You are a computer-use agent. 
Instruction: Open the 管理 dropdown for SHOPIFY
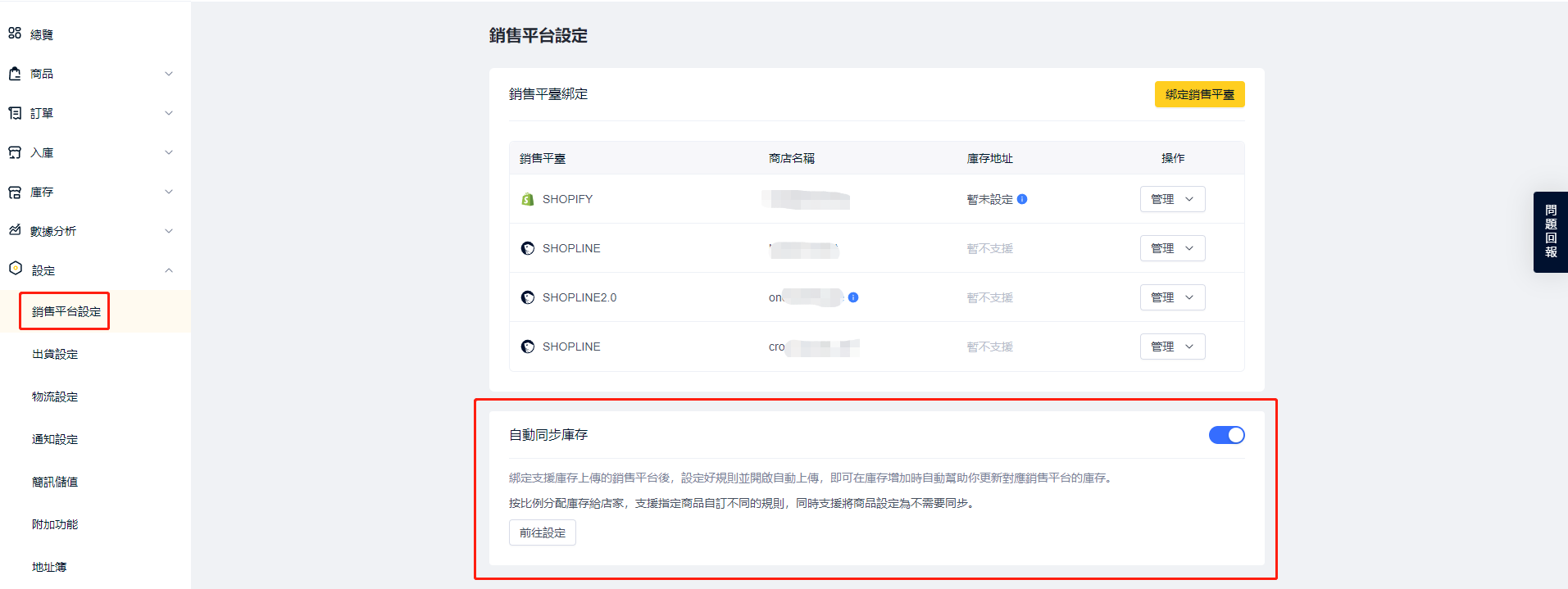click(x=1172, y=199)
